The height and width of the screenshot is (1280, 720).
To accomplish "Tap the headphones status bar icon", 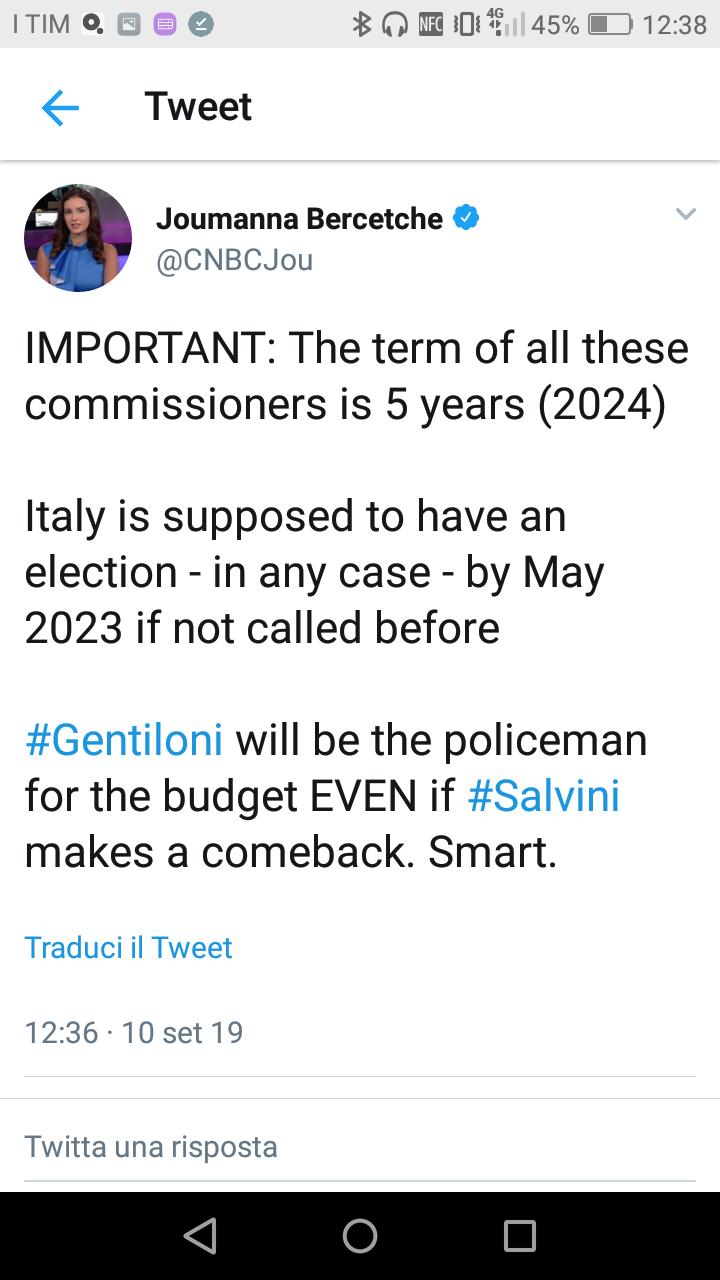I will click(396, 24).
